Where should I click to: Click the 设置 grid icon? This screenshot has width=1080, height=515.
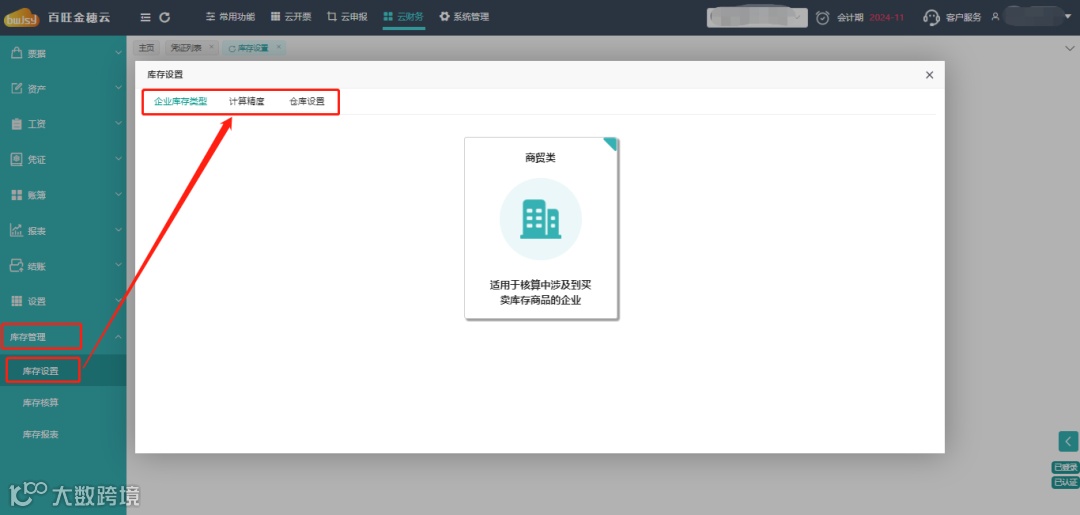pyautogui.click(x=17, y=301)
